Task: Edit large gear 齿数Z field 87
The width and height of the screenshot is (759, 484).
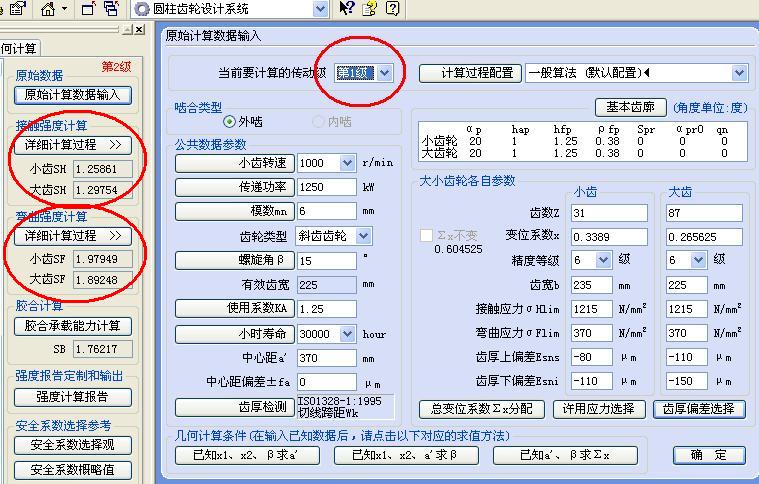Action: tap(704, 212)
